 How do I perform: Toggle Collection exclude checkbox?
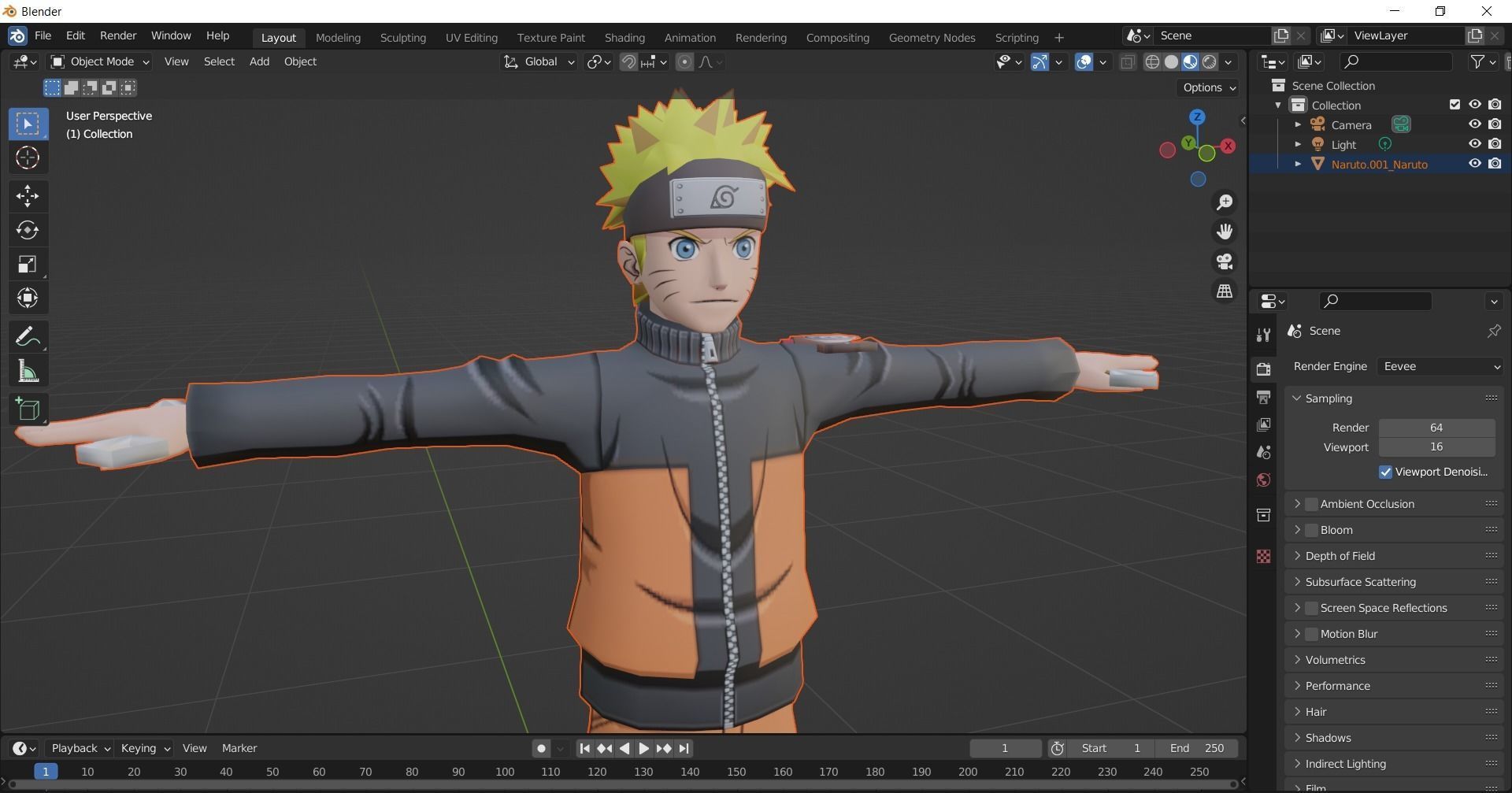pos(1455,105)
